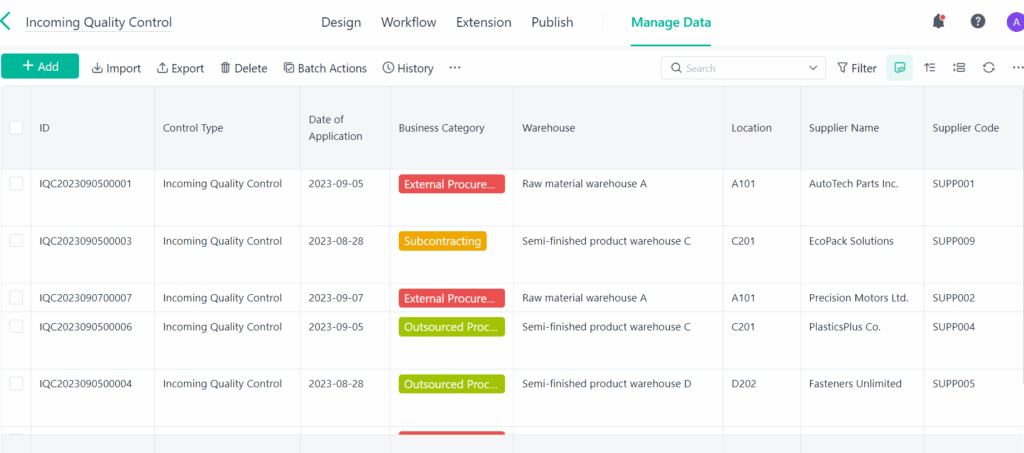The width and height of the screenshot is (1024, 453).
Task: Open the notifications bell
Action: click(938, 21)
